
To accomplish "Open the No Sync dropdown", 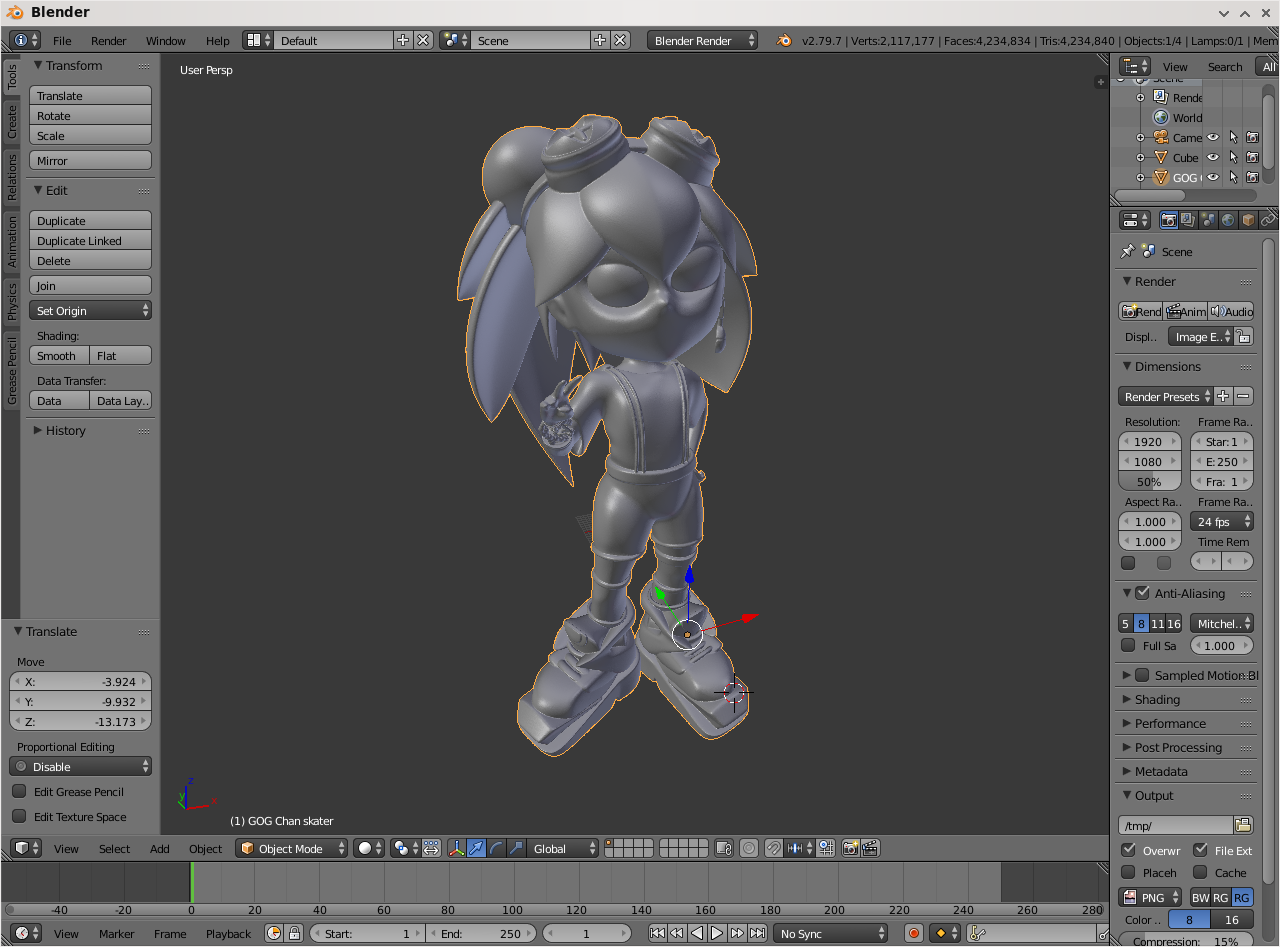I will coord(830,933).
